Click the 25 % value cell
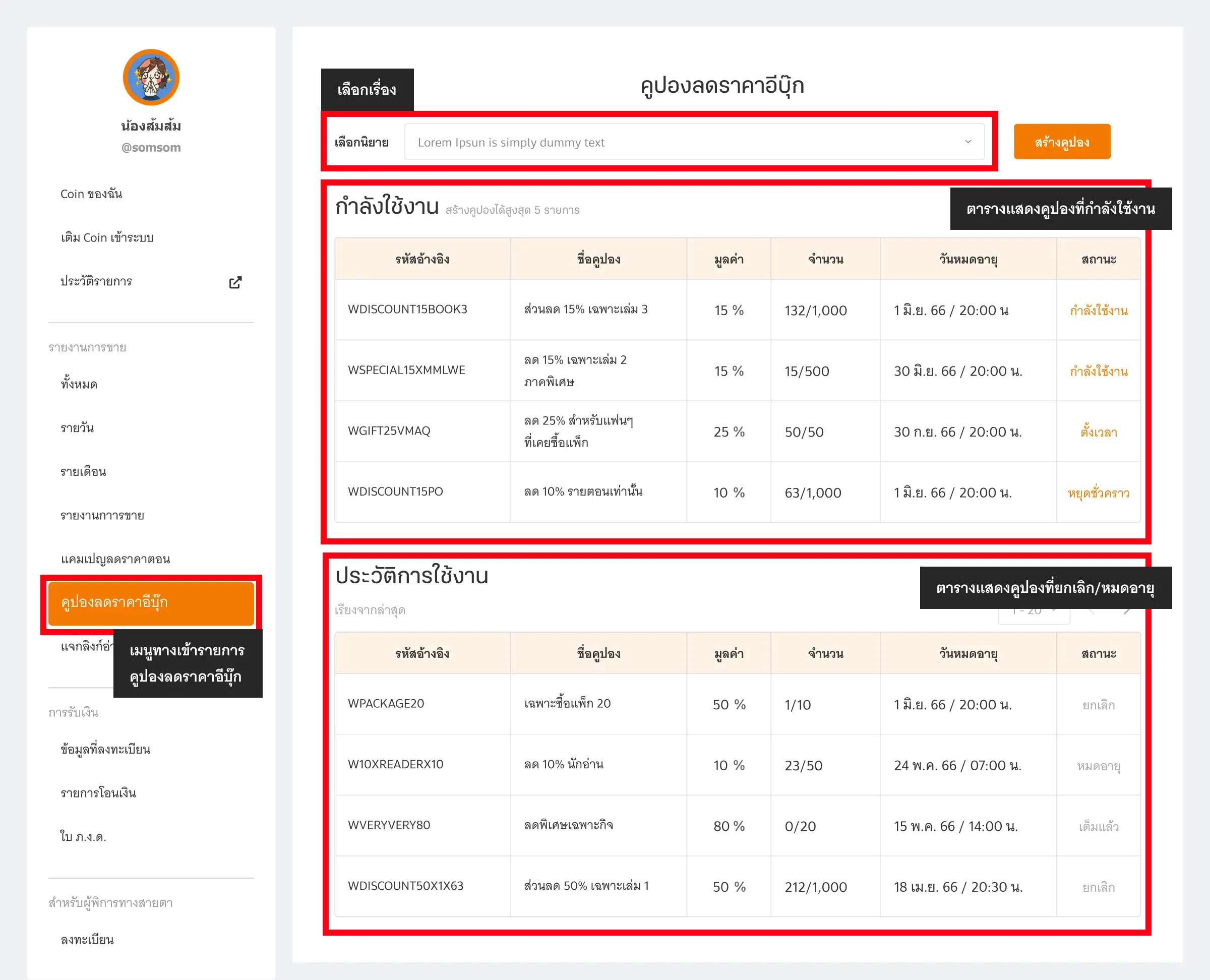The image size is (1210, 980). point(729,433)
